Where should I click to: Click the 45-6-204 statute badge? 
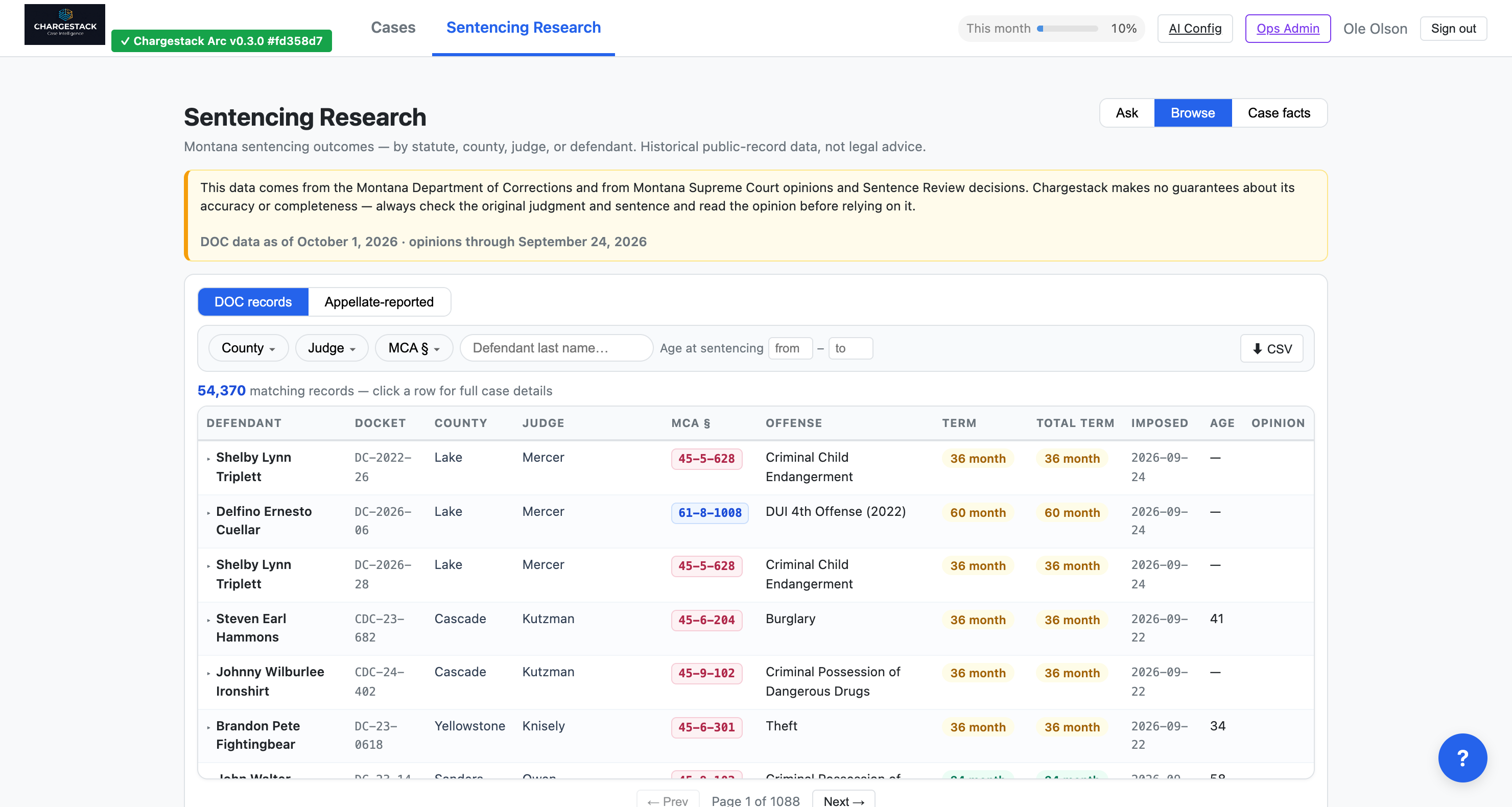point(706,621)
